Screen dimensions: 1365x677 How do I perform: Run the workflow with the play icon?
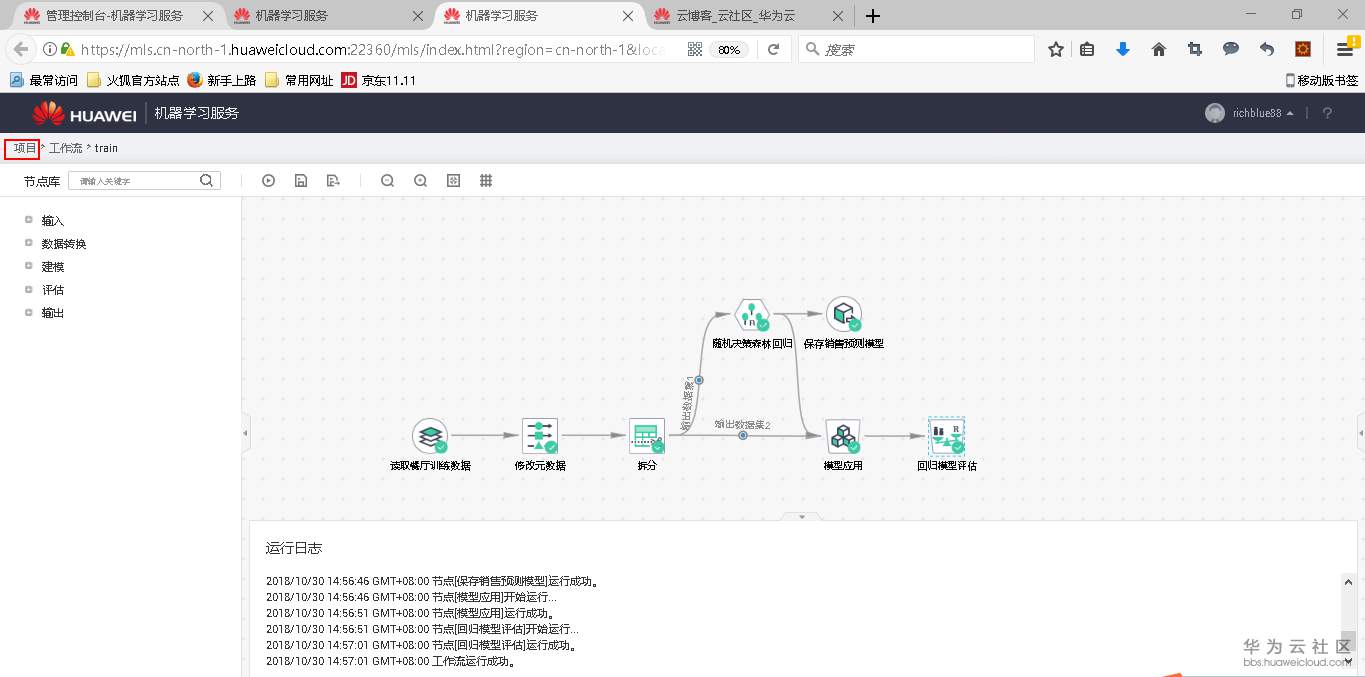268,181
